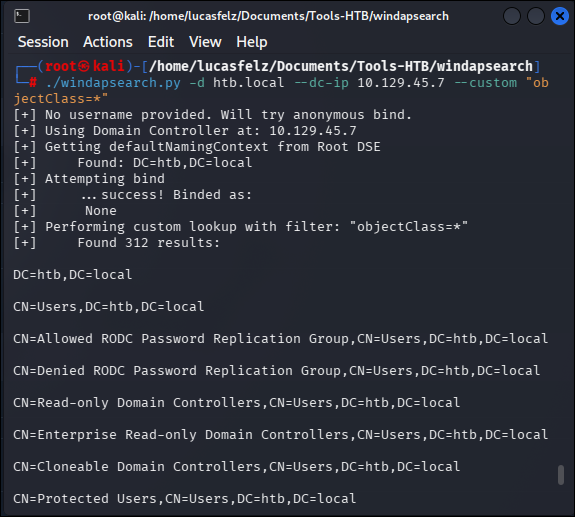The image size is (575, 517).
Task: Click the 'CN=Enterprise Read-only Domain Controllers' line
Action: click(x=281, y=435)
